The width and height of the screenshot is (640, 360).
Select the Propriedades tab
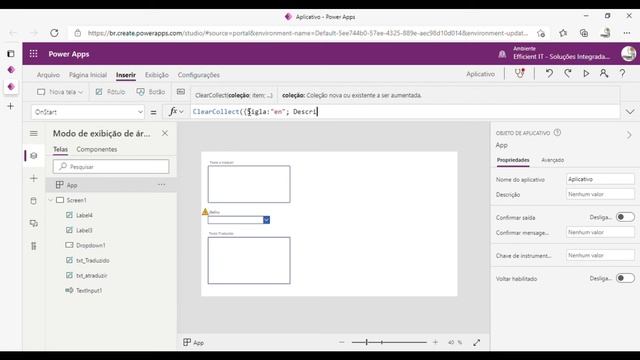pyautogui.click(x=513, y=160)
